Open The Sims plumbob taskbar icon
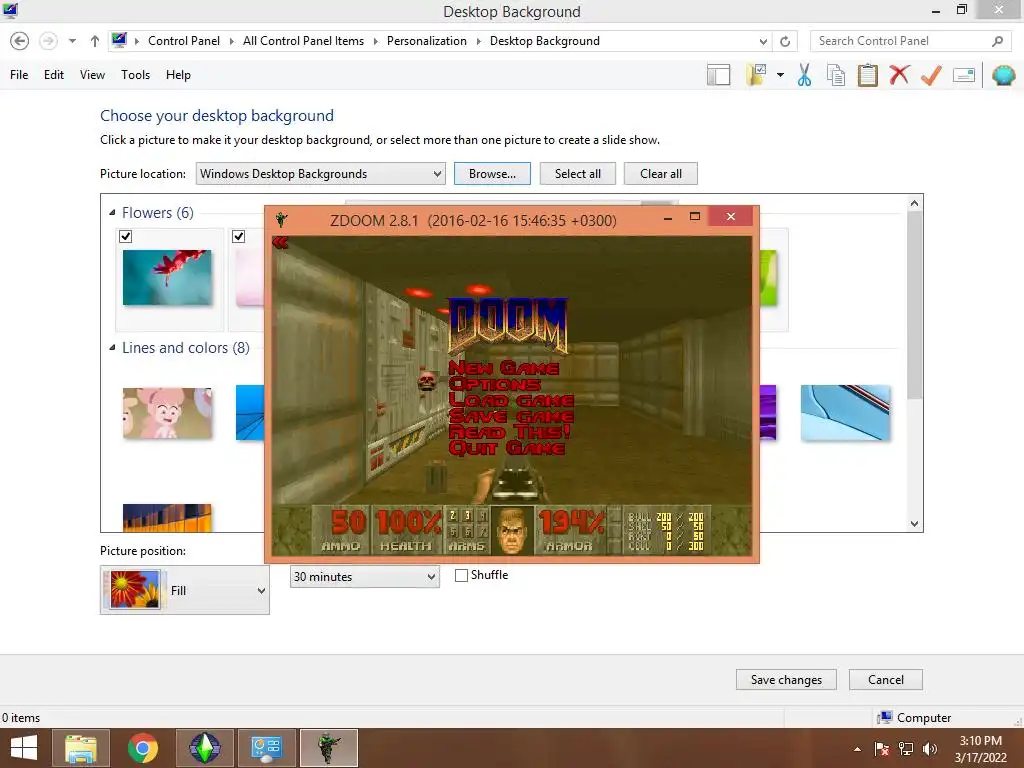 [x=204, y=748]
